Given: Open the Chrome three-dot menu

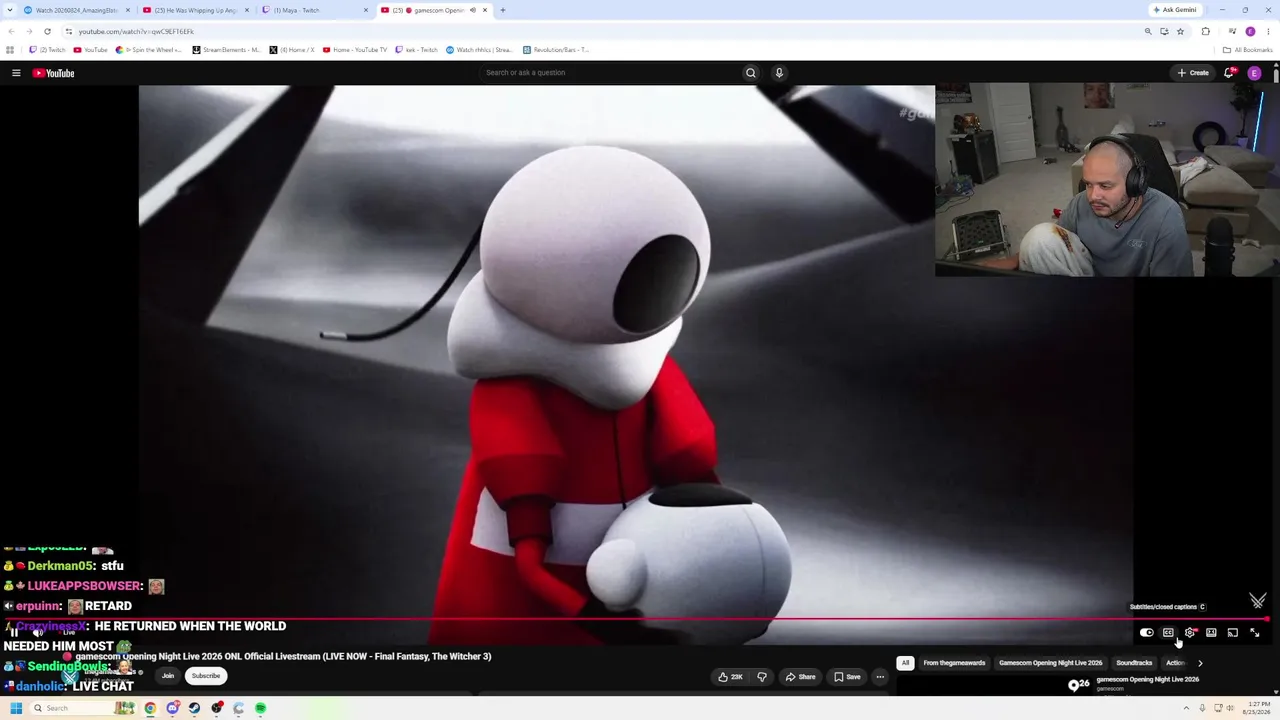Looking at the screenshot, I should [1268, 31].
